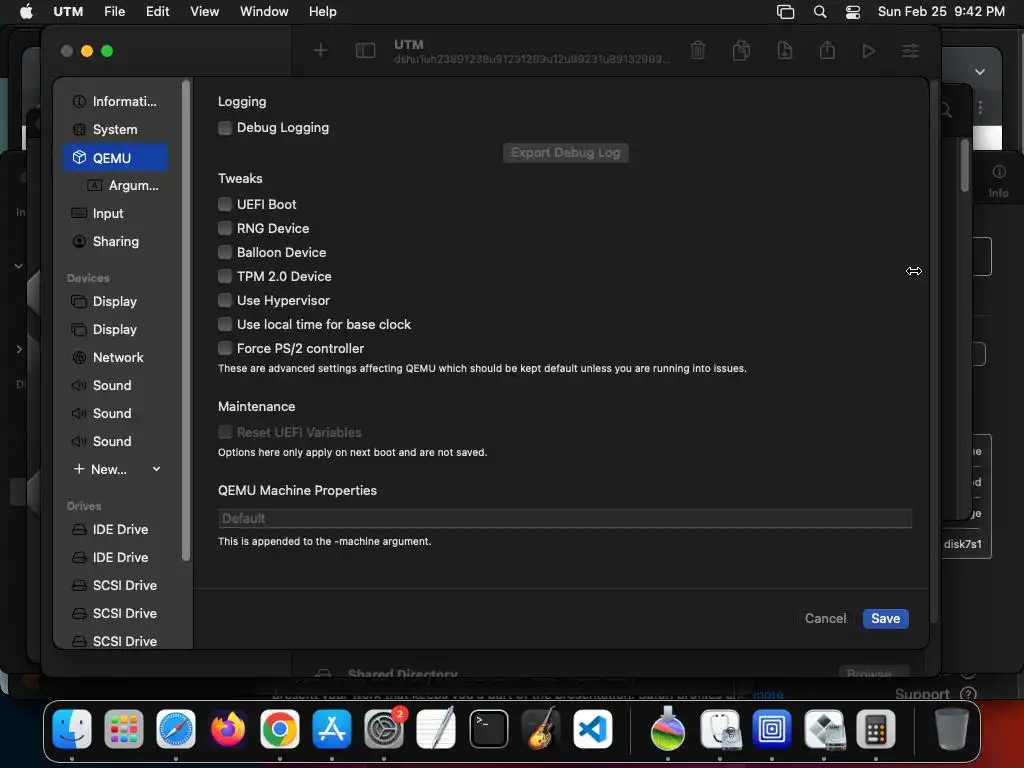Image resolution: width=1024 pixels, height=768 pixels.
Task: Open the UTM menu
Action: pyautogui.click(x=68, y=12)
